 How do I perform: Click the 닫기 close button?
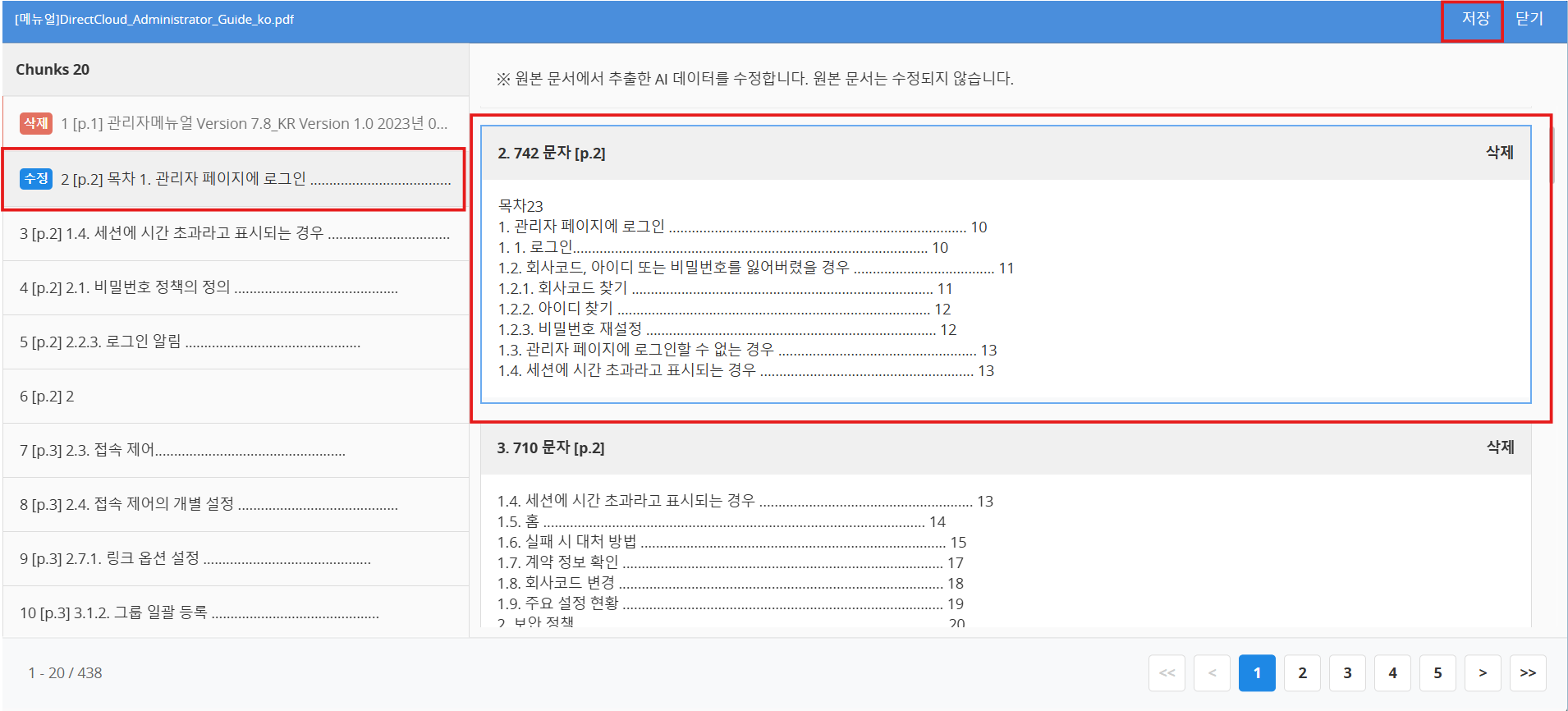coord(1529,19)
